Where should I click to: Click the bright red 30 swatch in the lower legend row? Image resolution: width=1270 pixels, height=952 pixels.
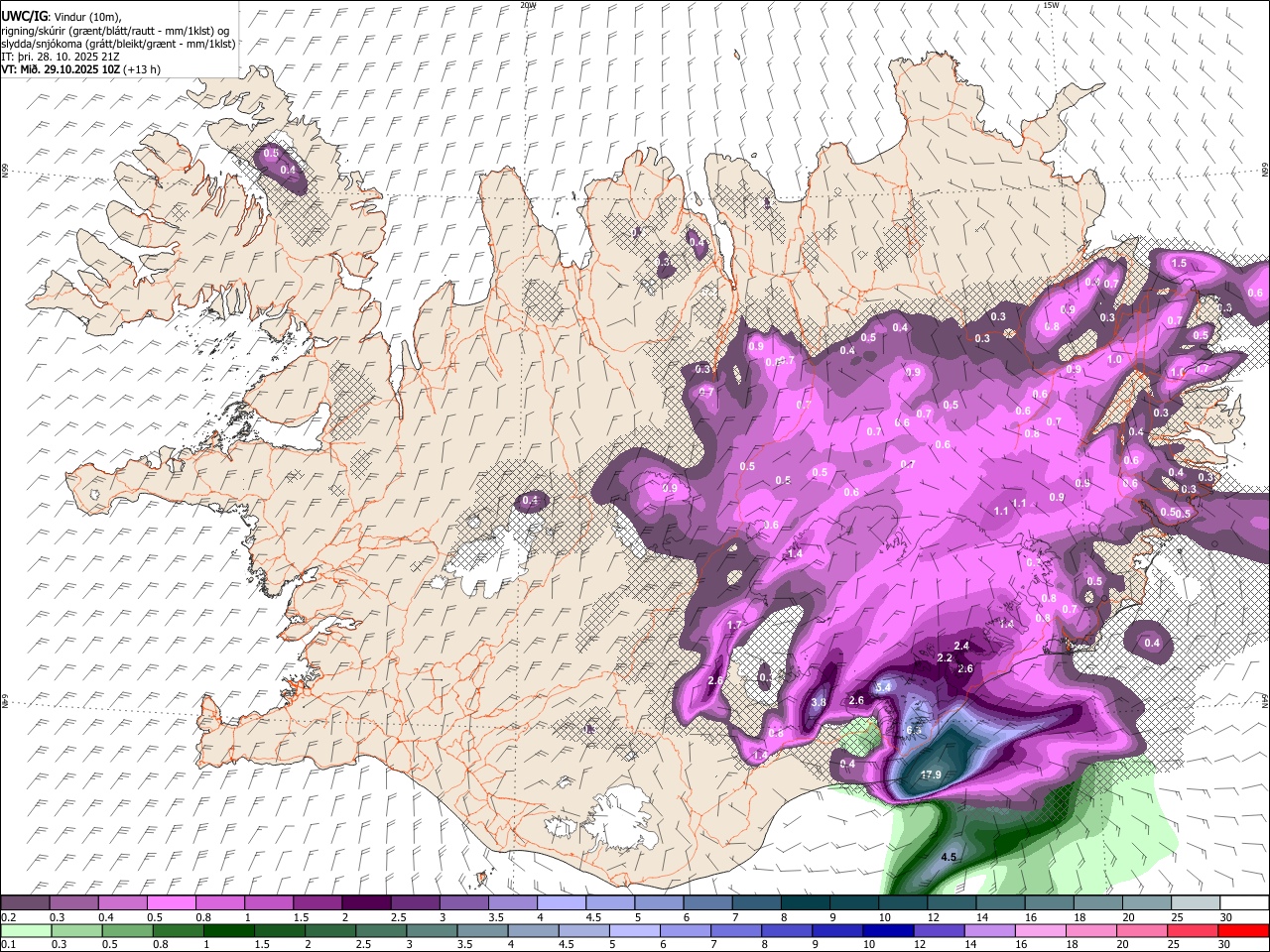click(1243, 930)
